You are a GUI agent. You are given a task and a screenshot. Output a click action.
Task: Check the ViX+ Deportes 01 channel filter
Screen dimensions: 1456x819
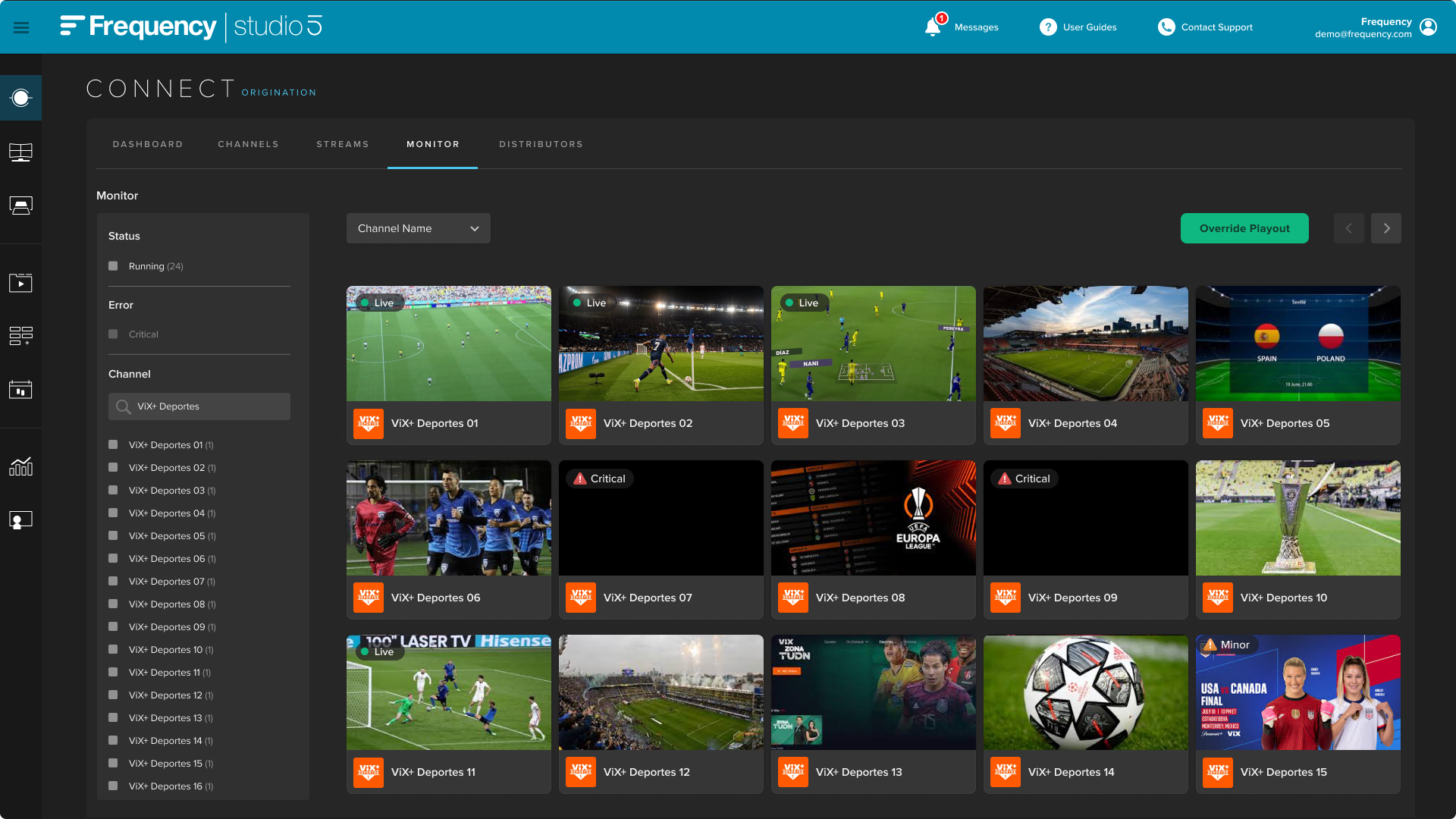point(113,445)
